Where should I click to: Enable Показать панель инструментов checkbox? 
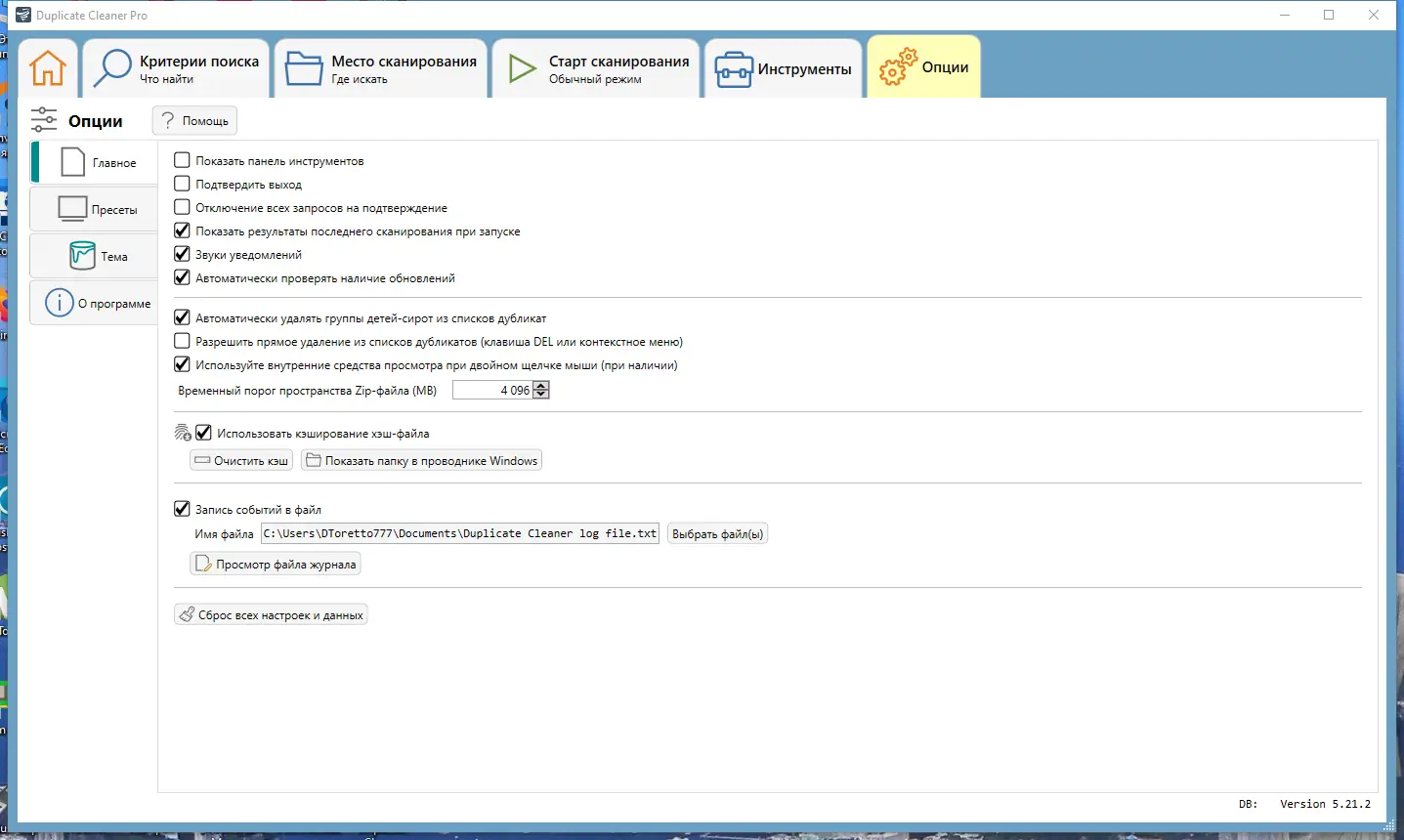pos(182,160)
